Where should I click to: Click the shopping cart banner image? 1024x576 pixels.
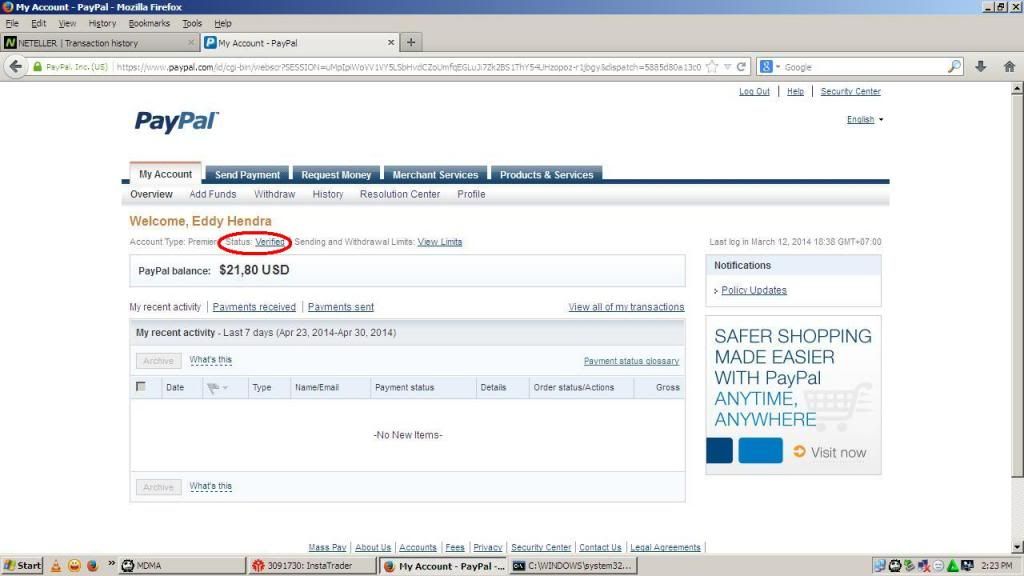837,405
